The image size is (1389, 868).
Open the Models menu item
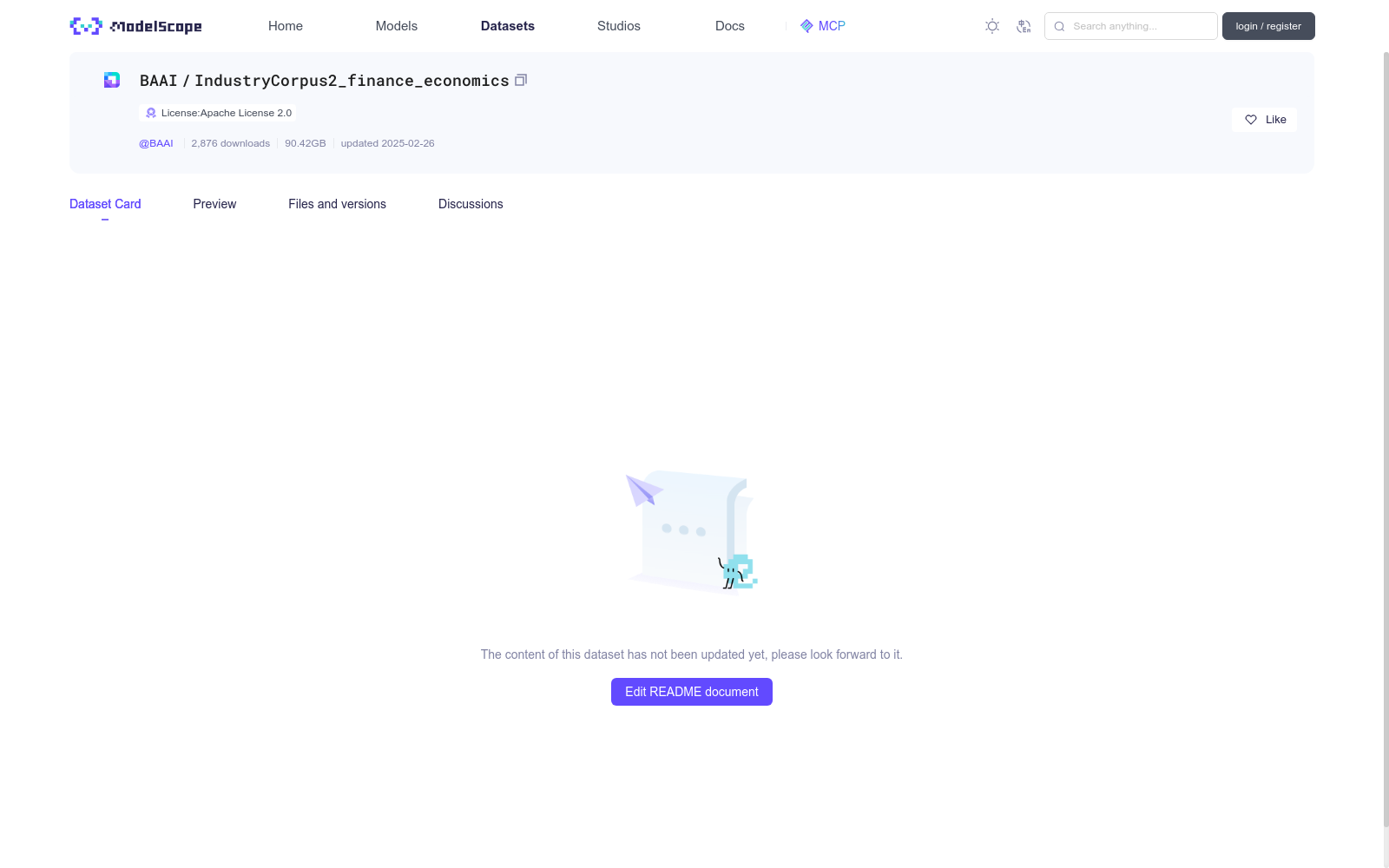coord(397,26)
